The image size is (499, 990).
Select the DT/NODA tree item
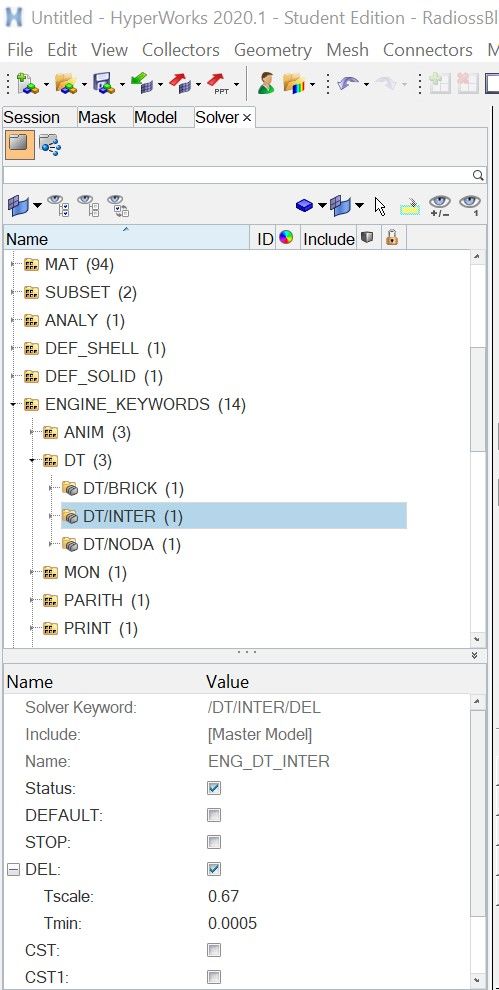pos(131,544)
